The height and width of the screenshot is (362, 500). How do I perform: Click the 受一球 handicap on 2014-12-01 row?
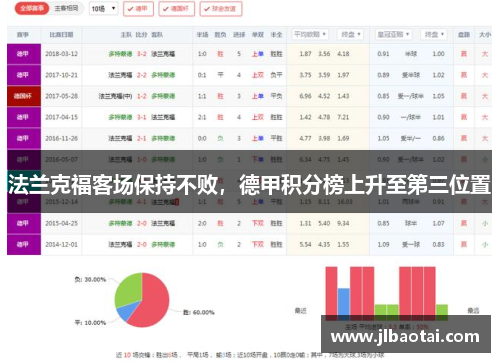tap(411, 245)
